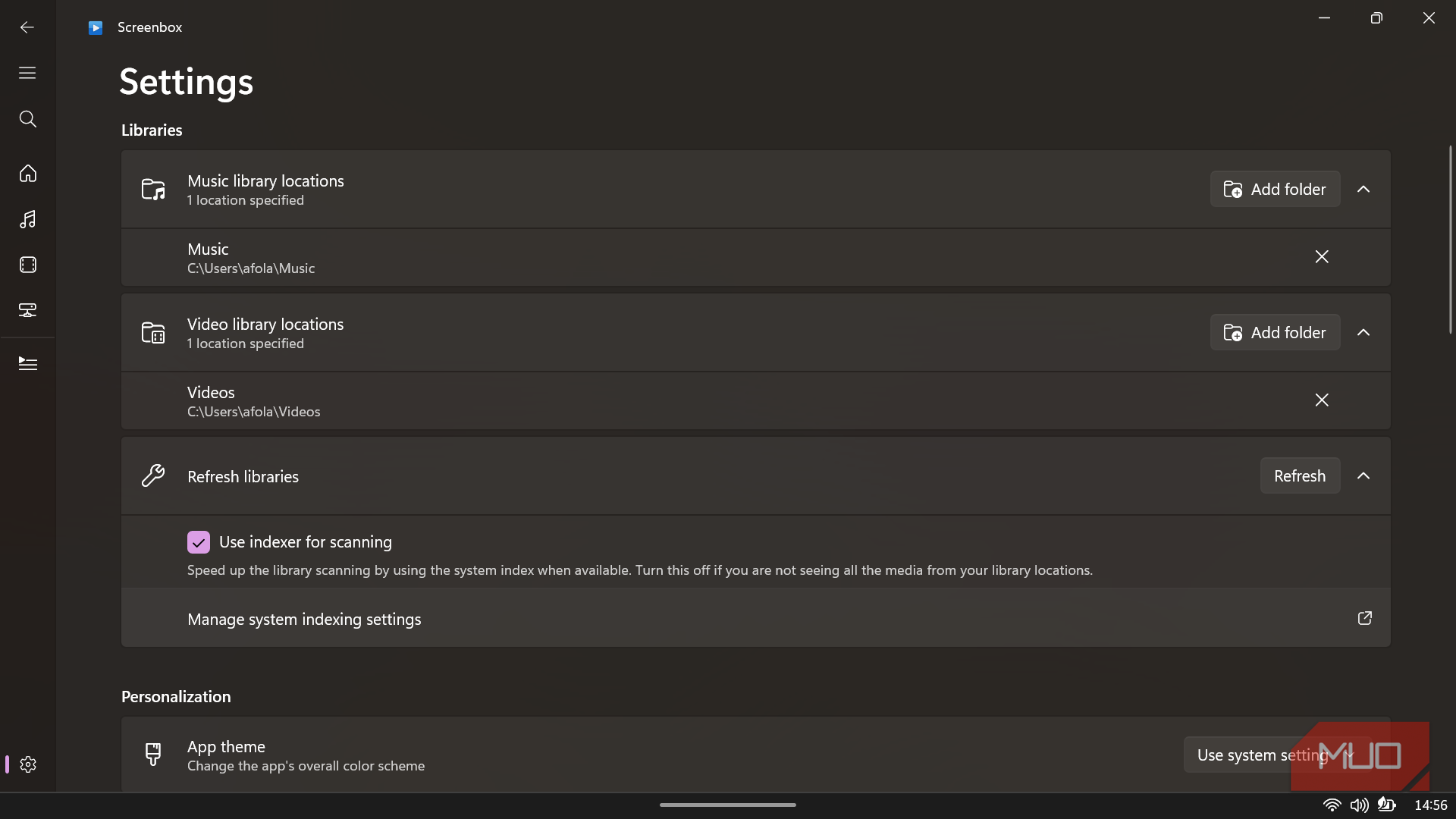
Task: Collapse Refresh libraries section
Action: (1363, 475)
